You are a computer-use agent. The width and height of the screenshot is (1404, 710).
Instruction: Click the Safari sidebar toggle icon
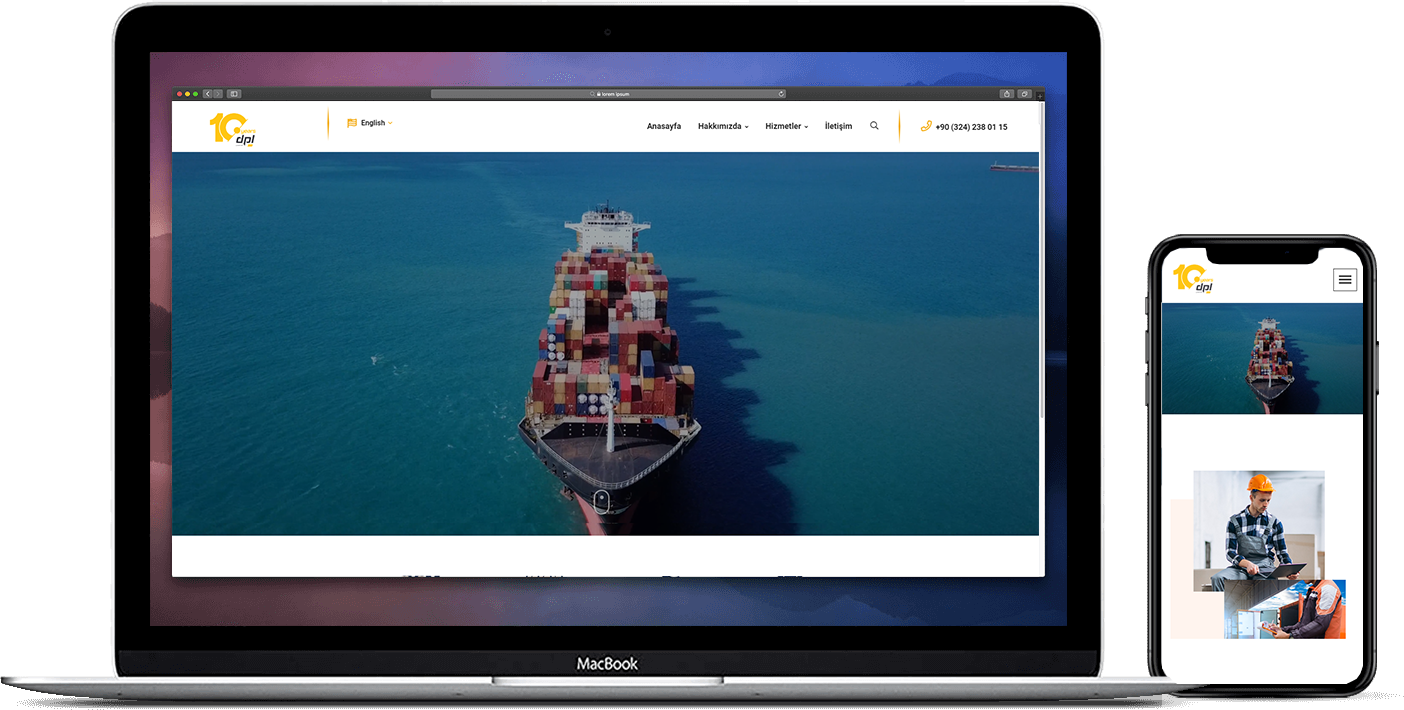click(x=233, y=94)
